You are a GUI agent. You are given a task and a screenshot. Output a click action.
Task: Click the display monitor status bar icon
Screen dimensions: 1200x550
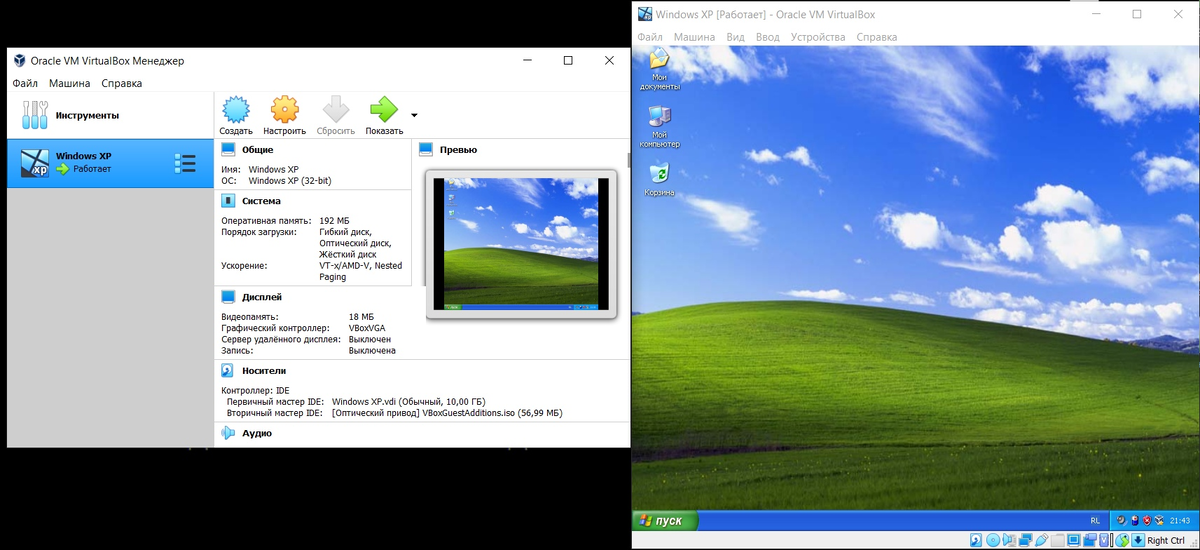coord(1074,540)
